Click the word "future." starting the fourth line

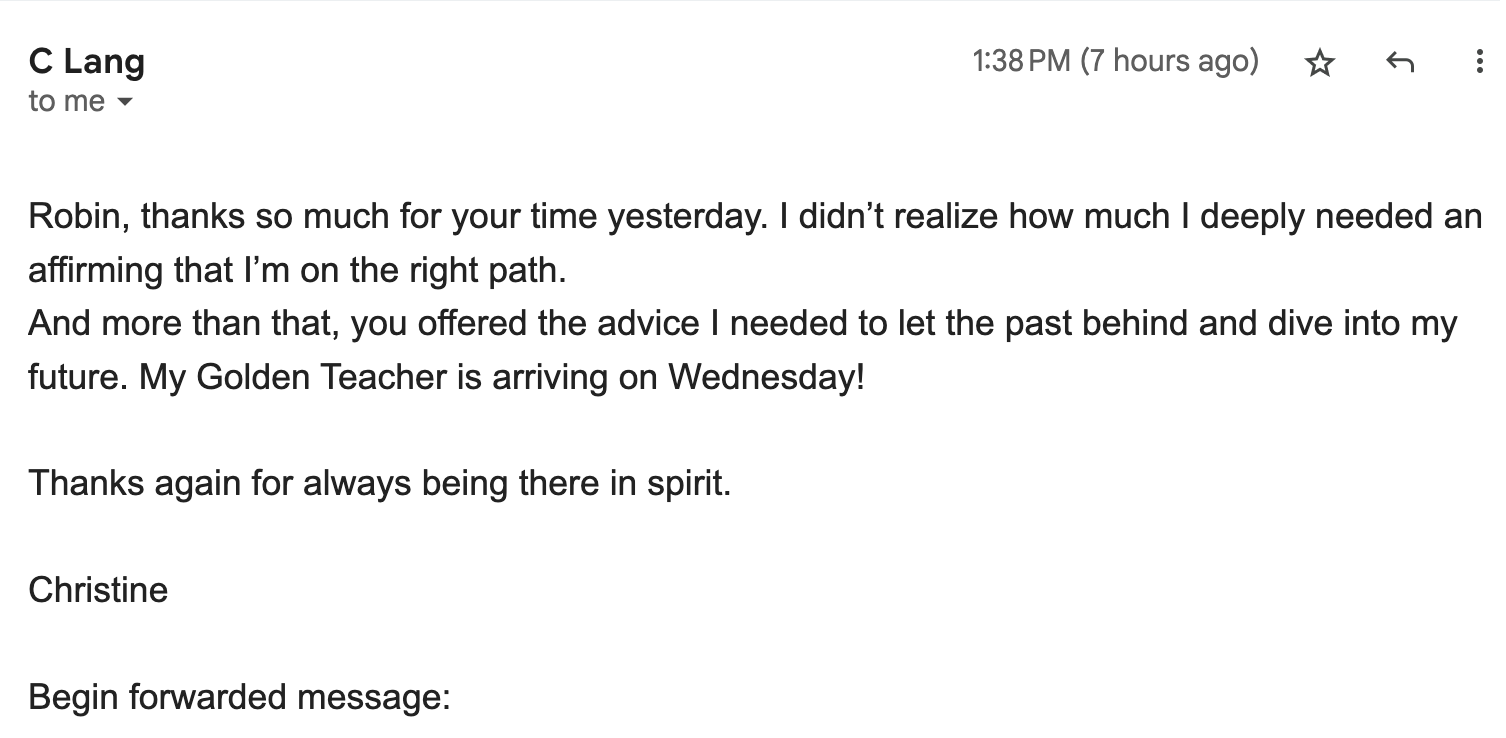[78, 377]
